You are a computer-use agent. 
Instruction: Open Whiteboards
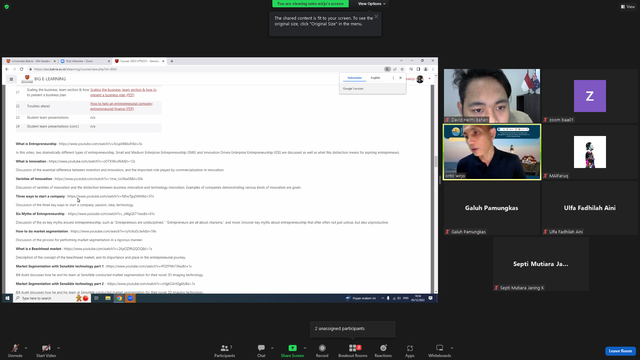439,350
